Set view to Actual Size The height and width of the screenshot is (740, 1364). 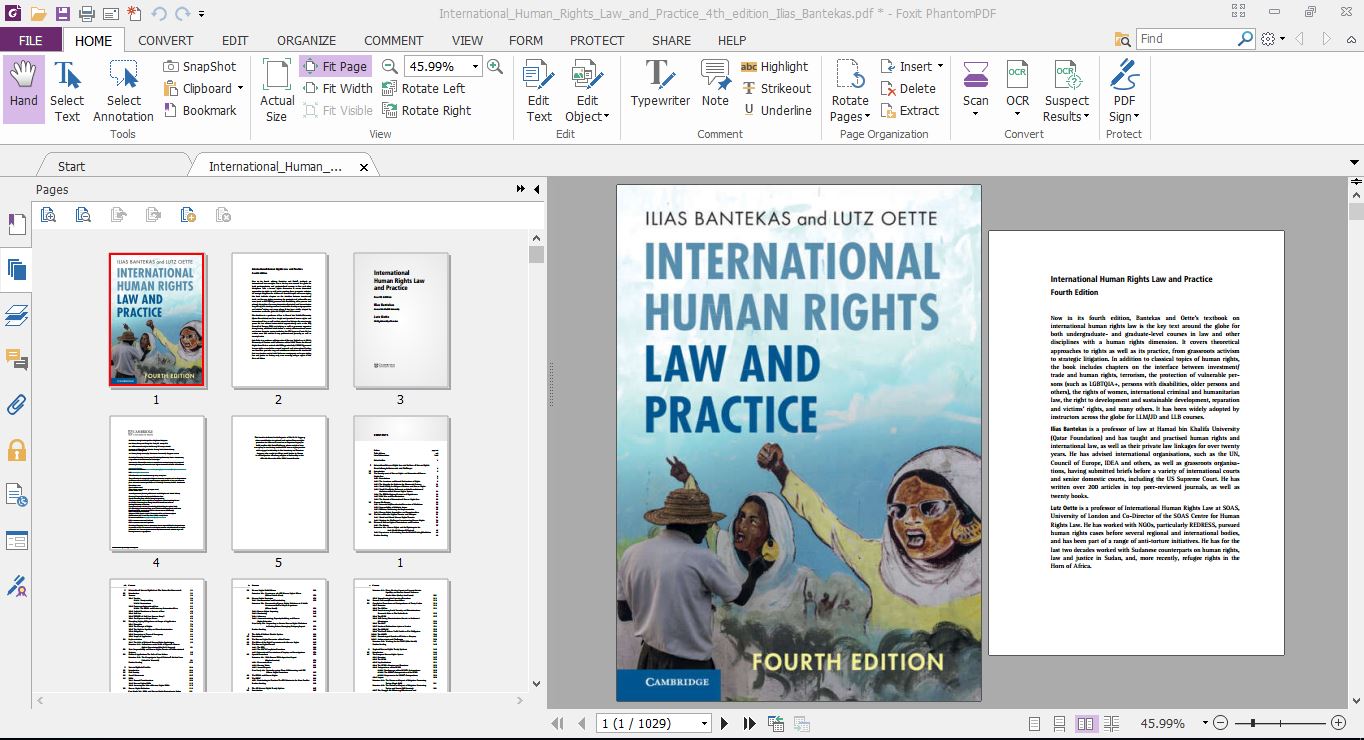[277, 90]
